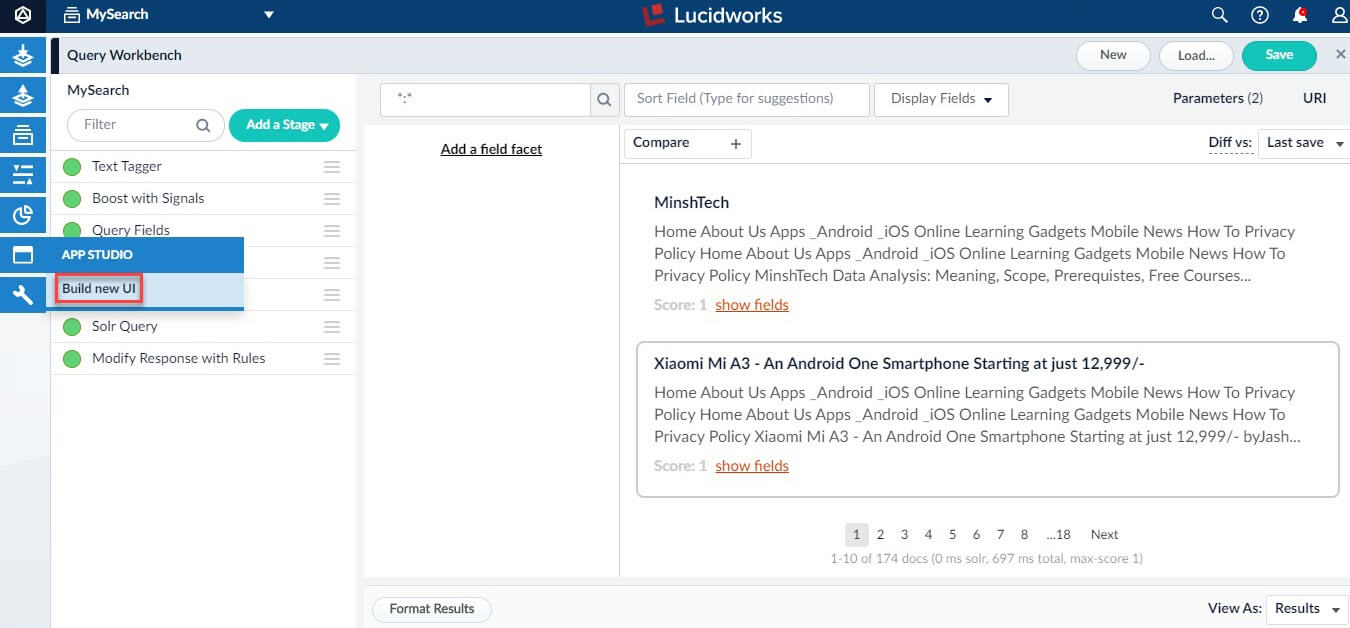This screenshot has height=628, width=1350.
Task: Grab the handle icon for Boost with Signals
Action: pos(332,199)
